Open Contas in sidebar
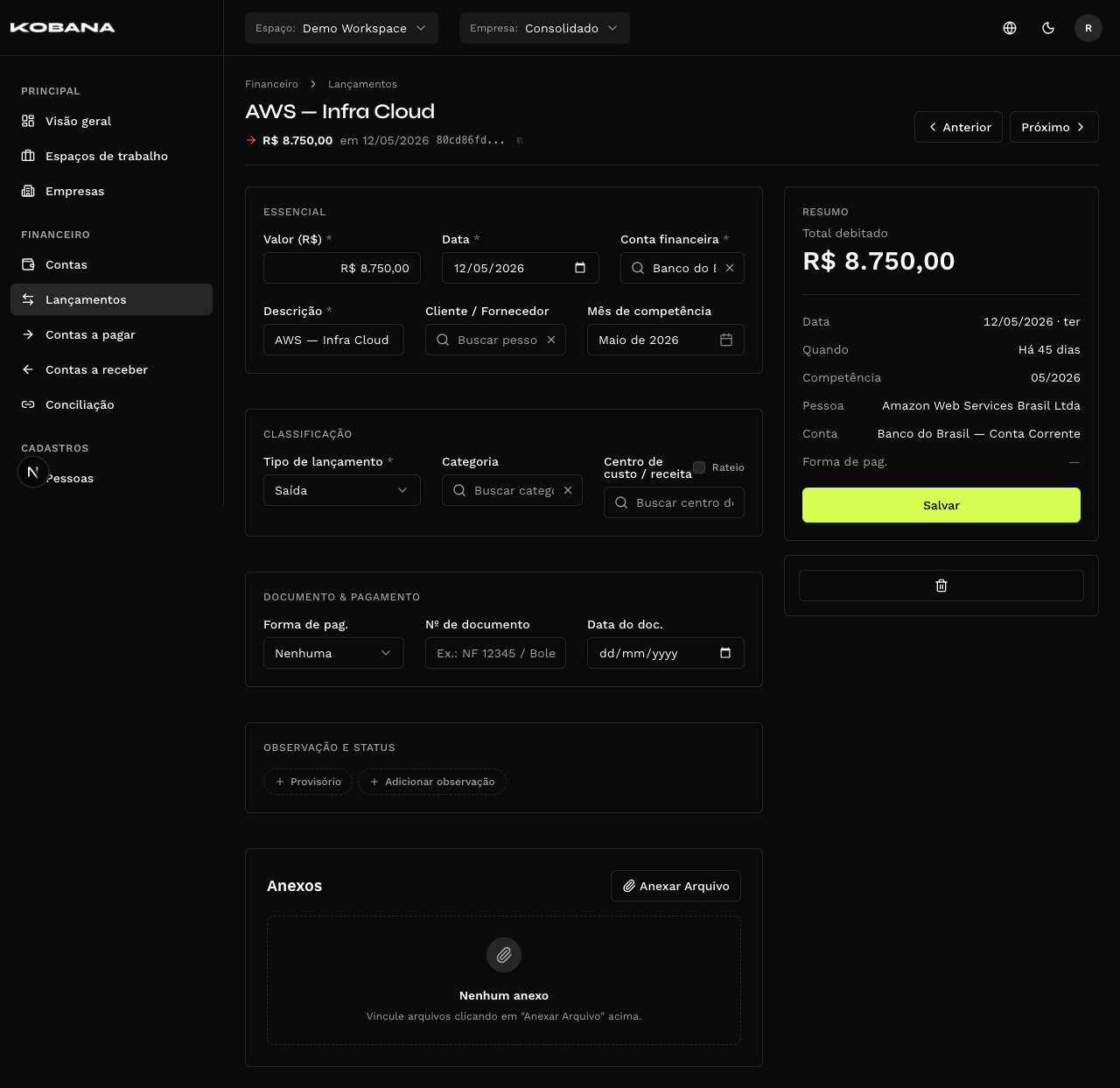This screenshot has width=1120, height=1088. click(x=111, y=264)
